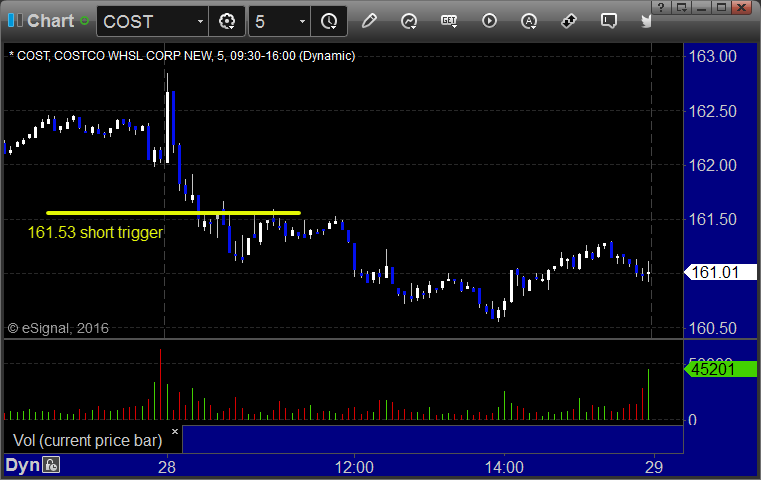Image resolution: width=761 pixels, height=480 pixels.
Task: Click the 14:00 time axis label
Action: 504,467
